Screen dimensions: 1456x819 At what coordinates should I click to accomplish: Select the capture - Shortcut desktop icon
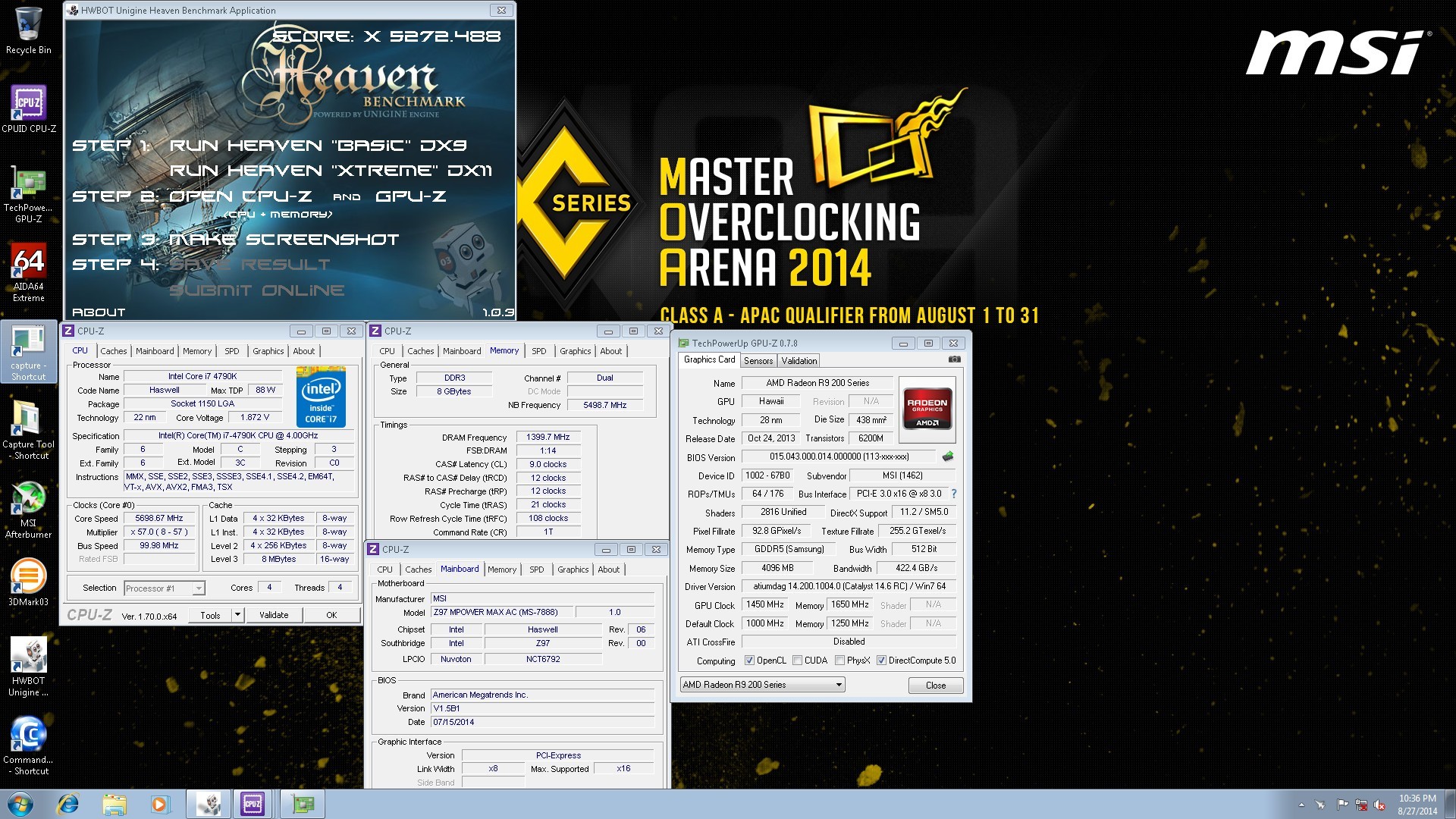28,352
